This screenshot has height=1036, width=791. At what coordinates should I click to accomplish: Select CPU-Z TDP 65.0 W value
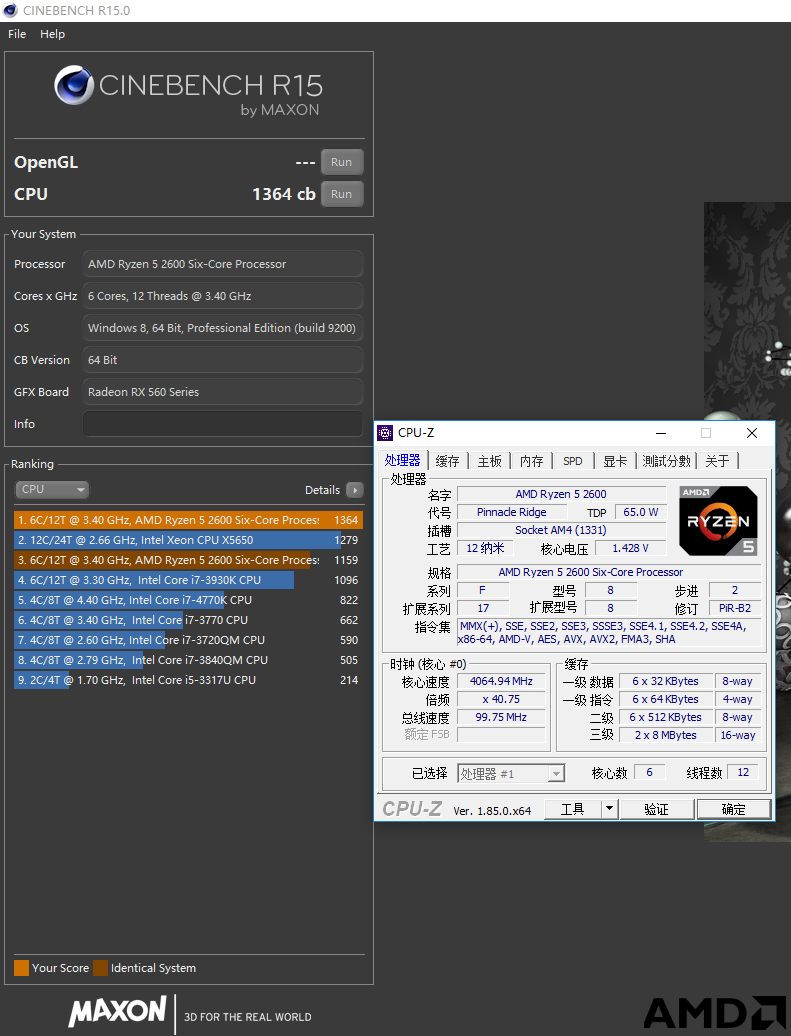click(640, 512)
